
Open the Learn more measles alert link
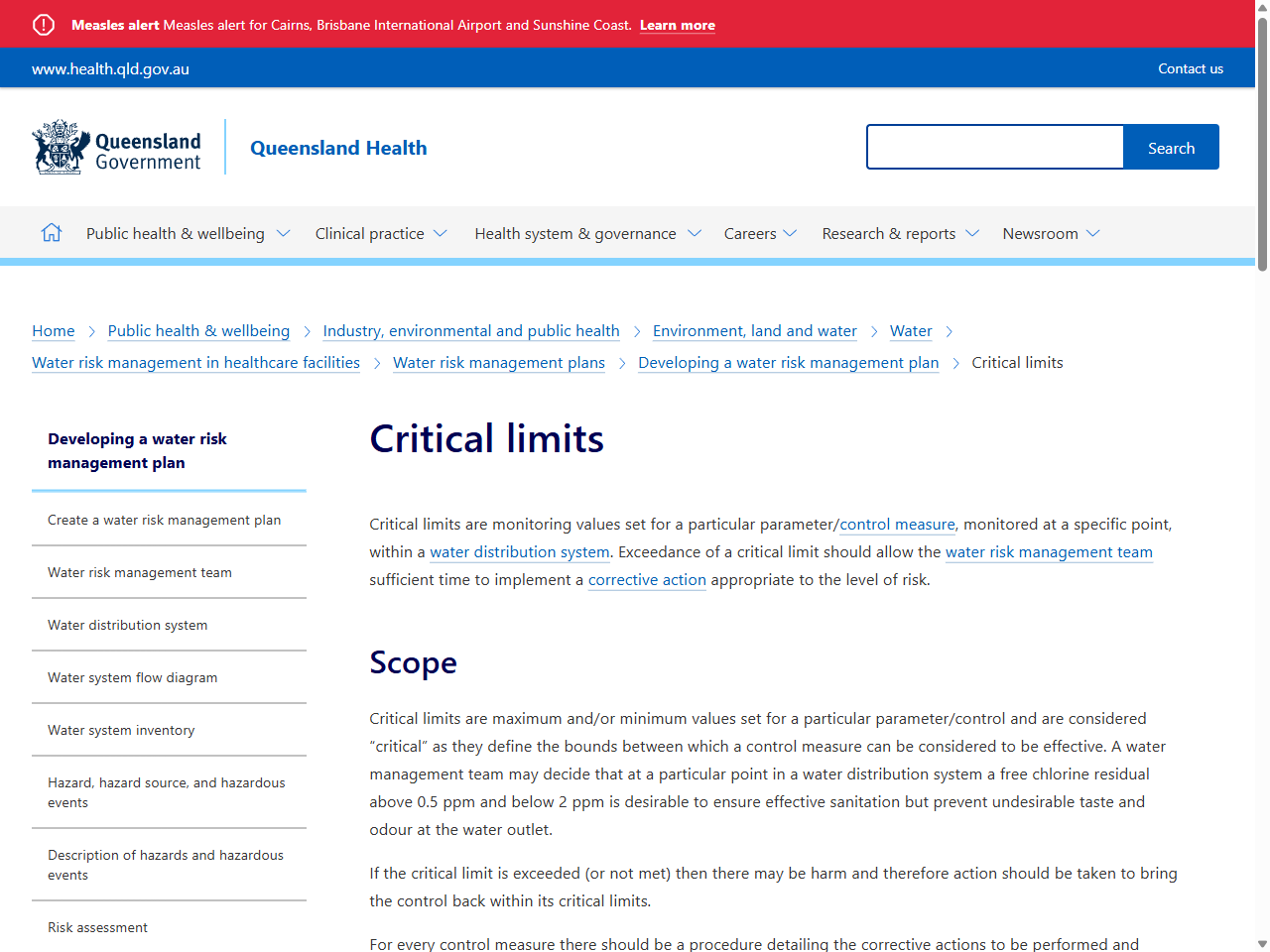point(678,25)
